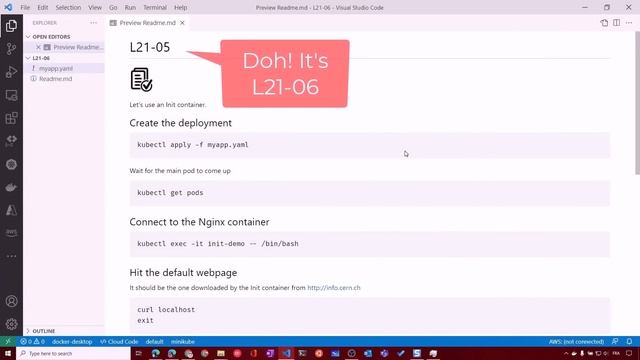This screenshot has width=640, height=360.
Task: Click the Split Editor Right icon
Action: [x=616, y=23]
